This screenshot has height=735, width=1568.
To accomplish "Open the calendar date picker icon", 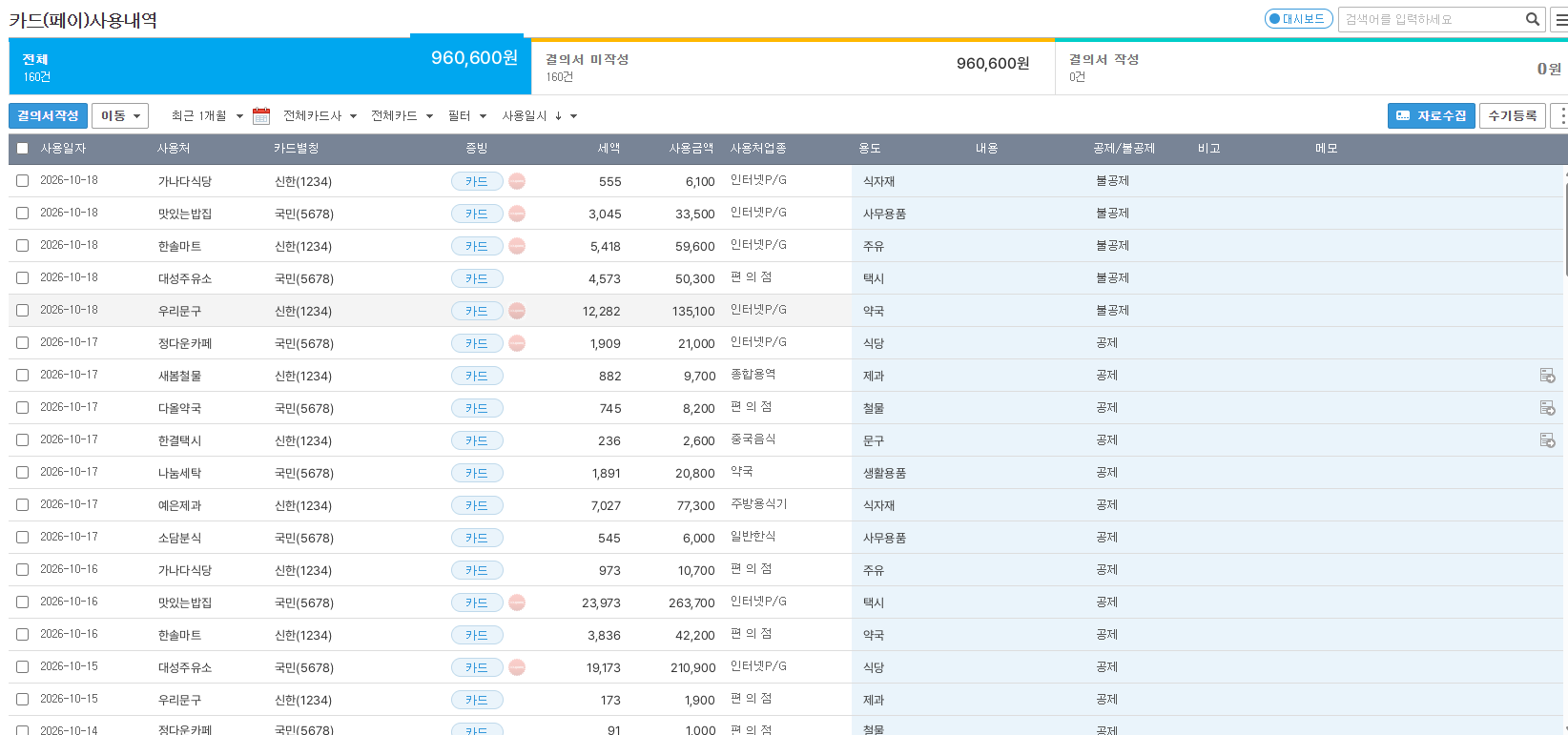I will click(x=261, y=116).
